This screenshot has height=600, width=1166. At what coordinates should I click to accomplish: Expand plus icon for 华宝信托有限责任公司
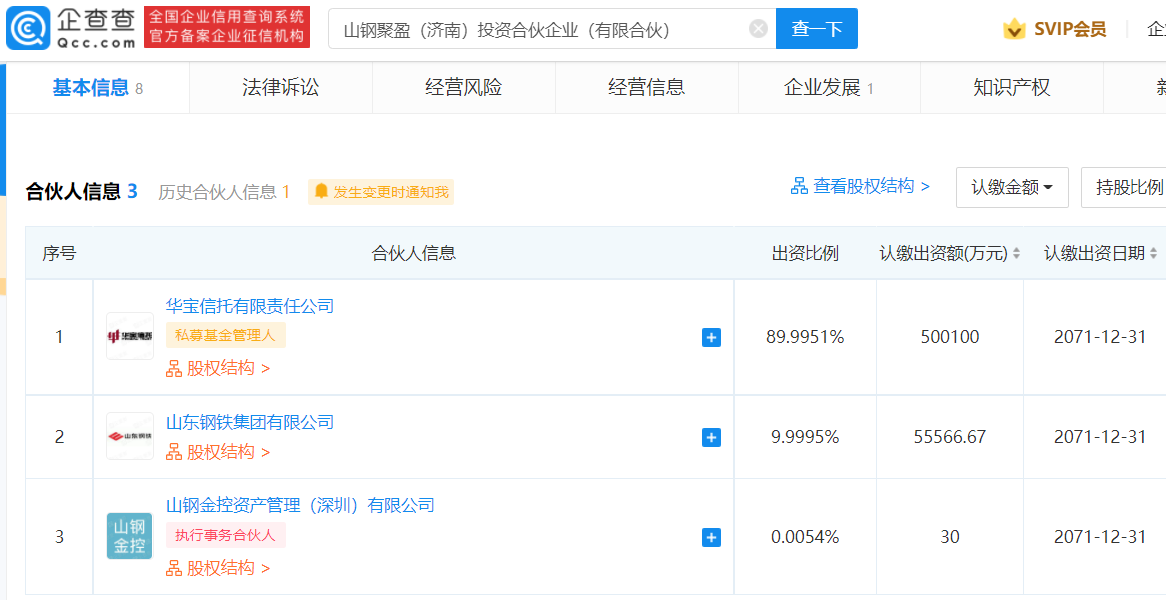tap(711, 338)
